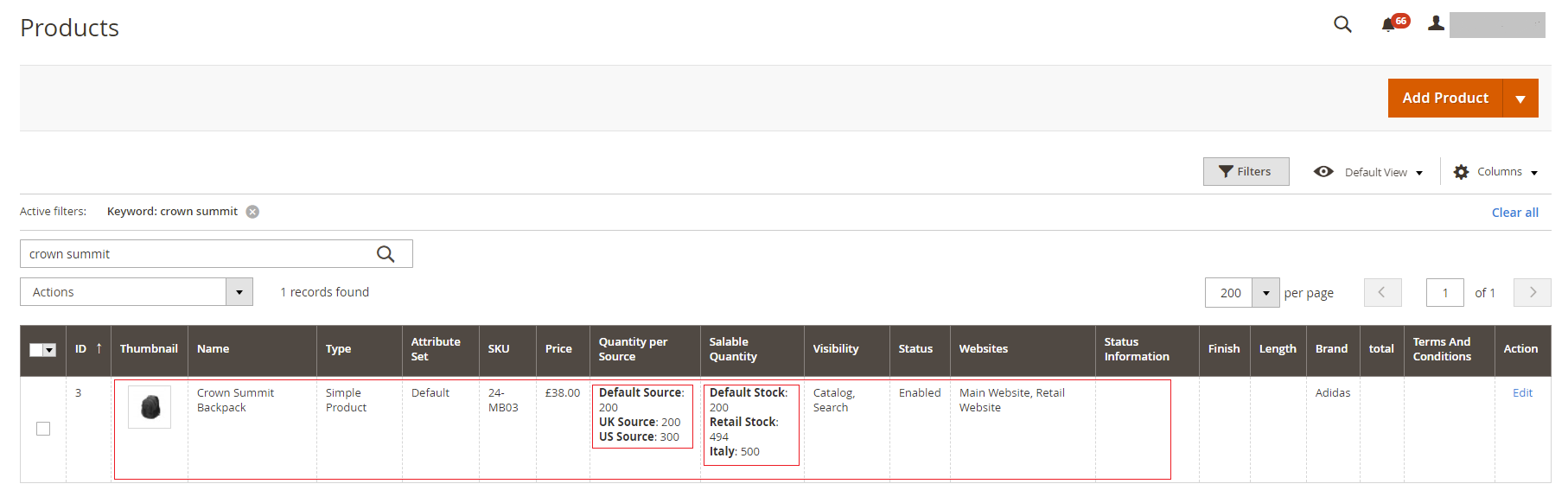Click the magnifier search icon in header
The width and height of the screenshot is (1568, 503).
[x=1342, y=24]
